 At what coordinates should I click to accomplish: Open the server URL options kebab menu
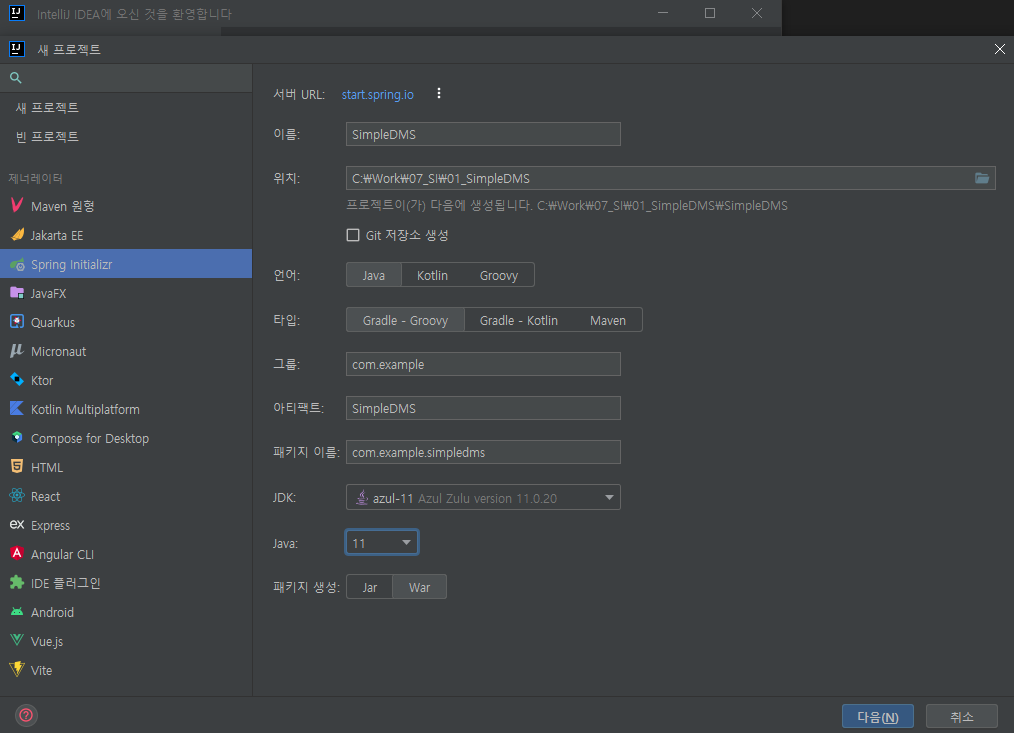438,93
